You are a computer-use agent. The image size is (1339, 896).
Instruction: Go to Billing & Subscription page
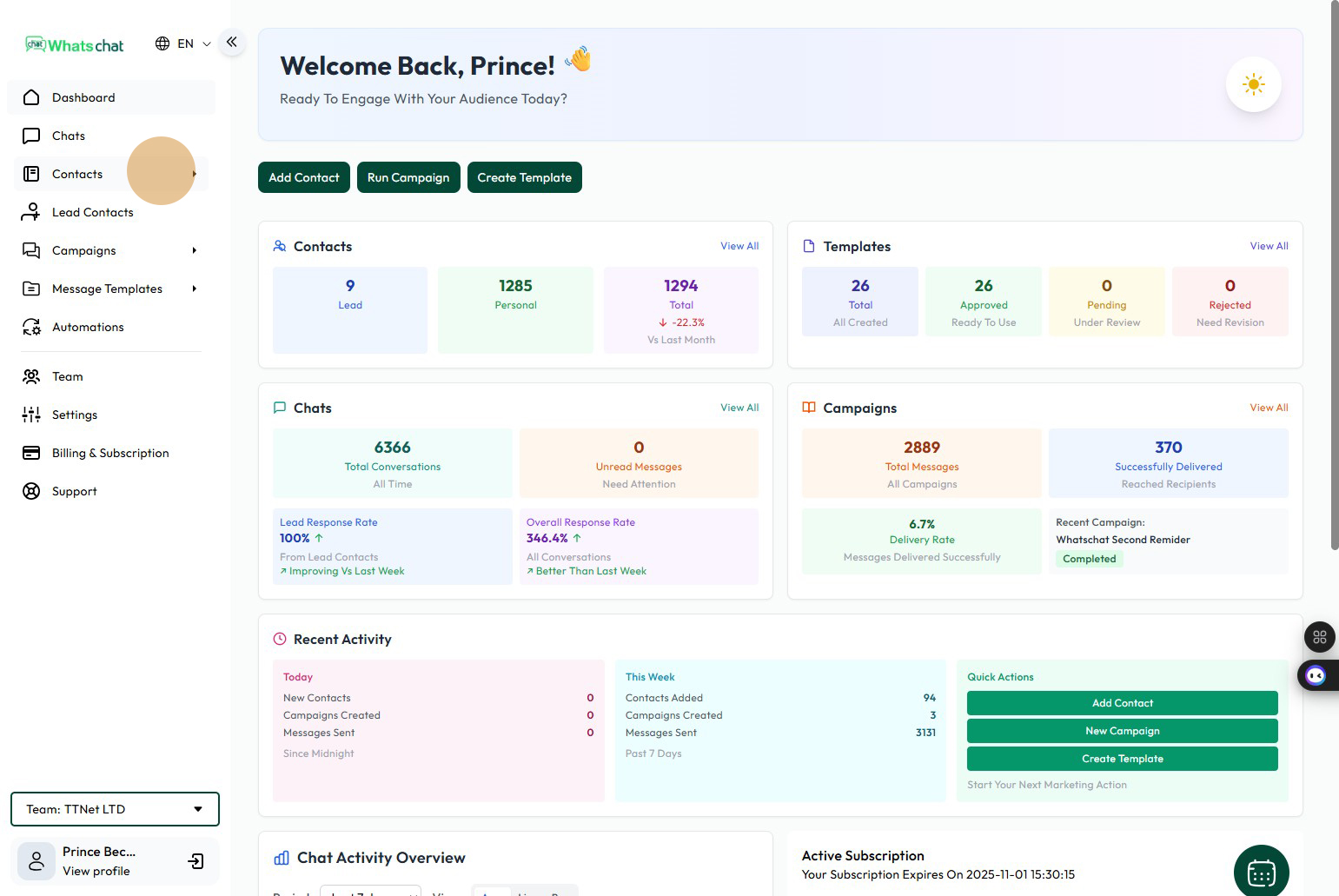click(110, 453)
